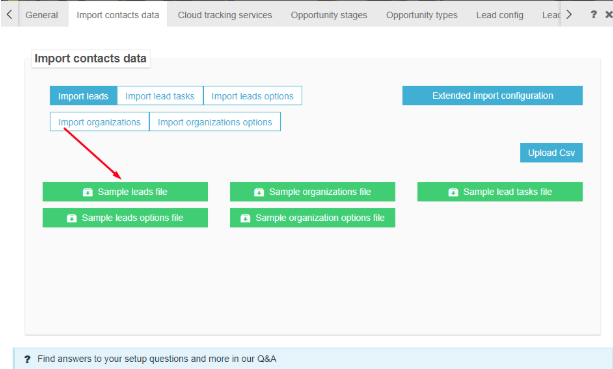Download the Sample lead tasks file
Viewport: 613px width, 369px height.
[x=500, y=192]
